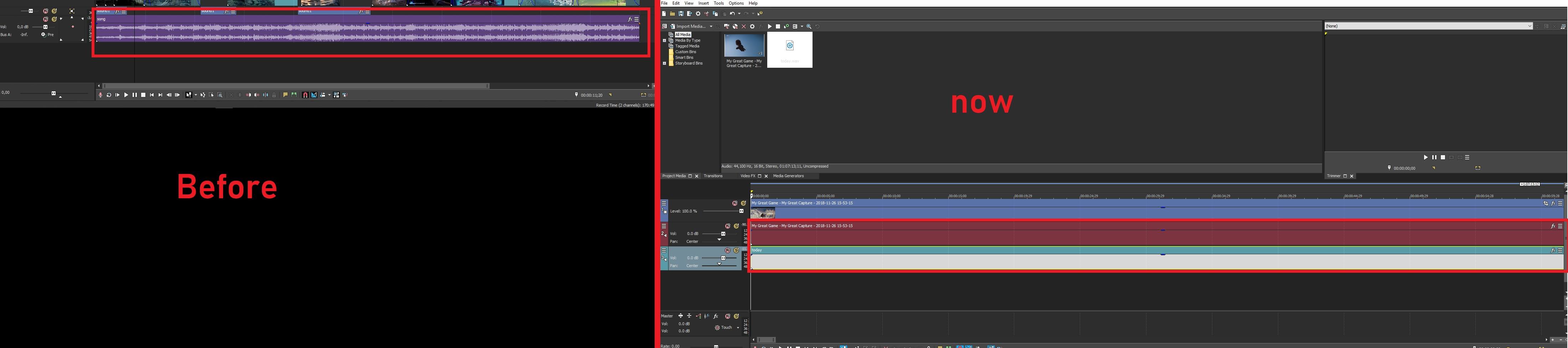Click the Undo arrow icon
Screen dimensions: 1568x348
(x=732, y=14)
